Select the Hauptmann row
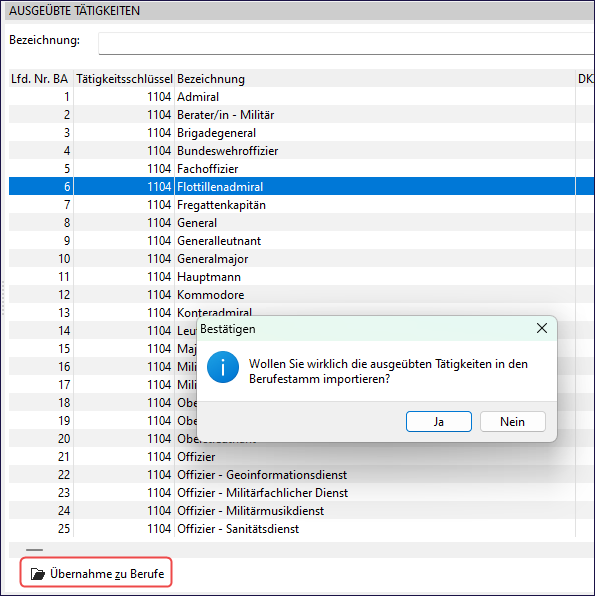Image resolution: width=595 pixels, height=596 pixels. pos(292,277)
